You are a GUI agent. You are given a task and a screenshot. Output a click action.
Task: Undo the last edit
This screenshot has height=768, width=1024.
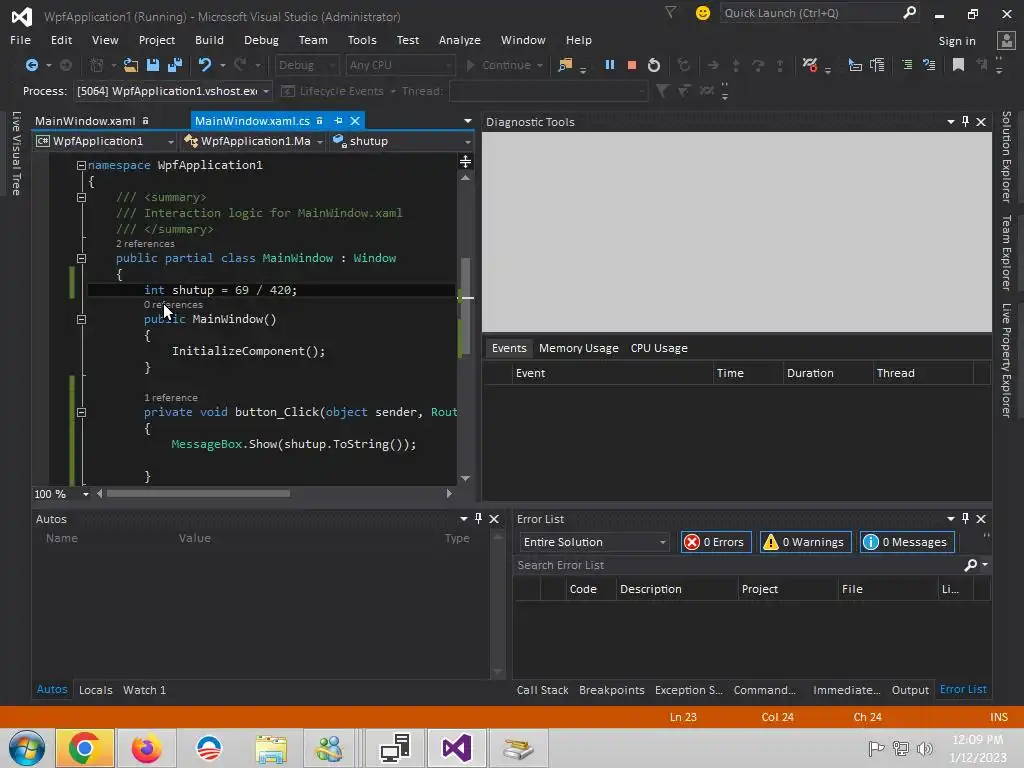[204, 65]
